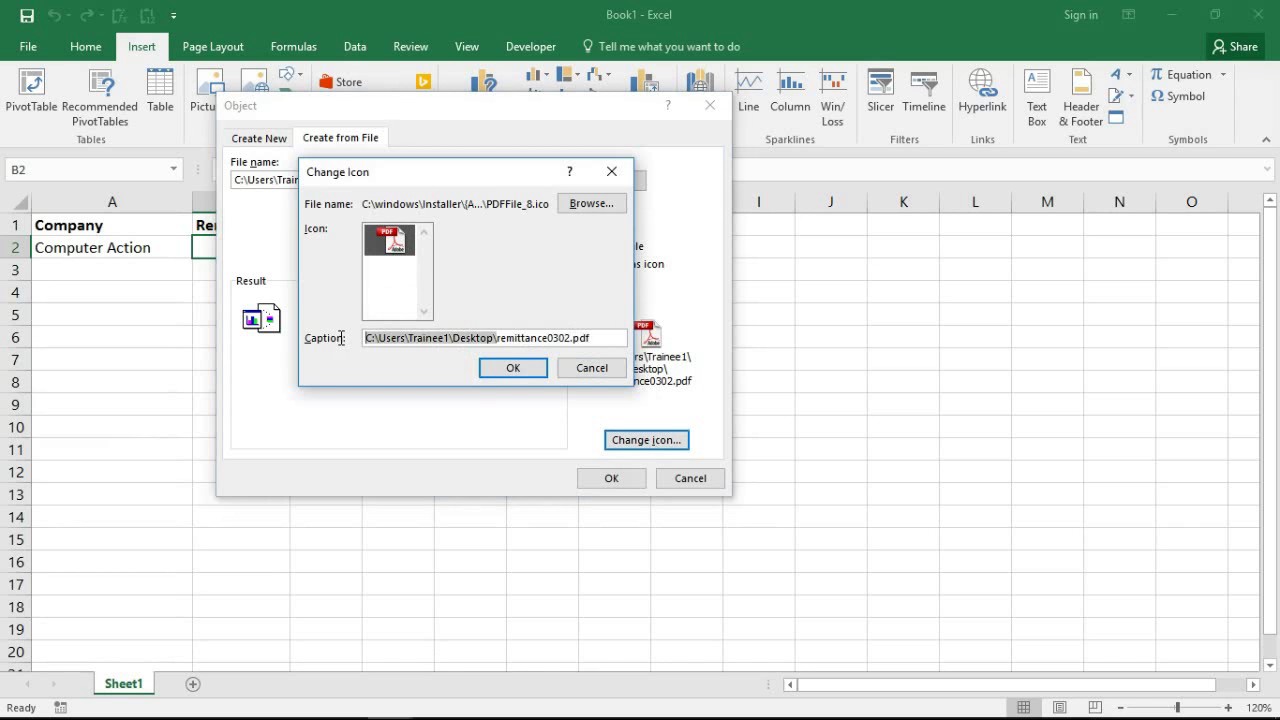Expand the Signature Line dropdown arrow

point(1130,96)
